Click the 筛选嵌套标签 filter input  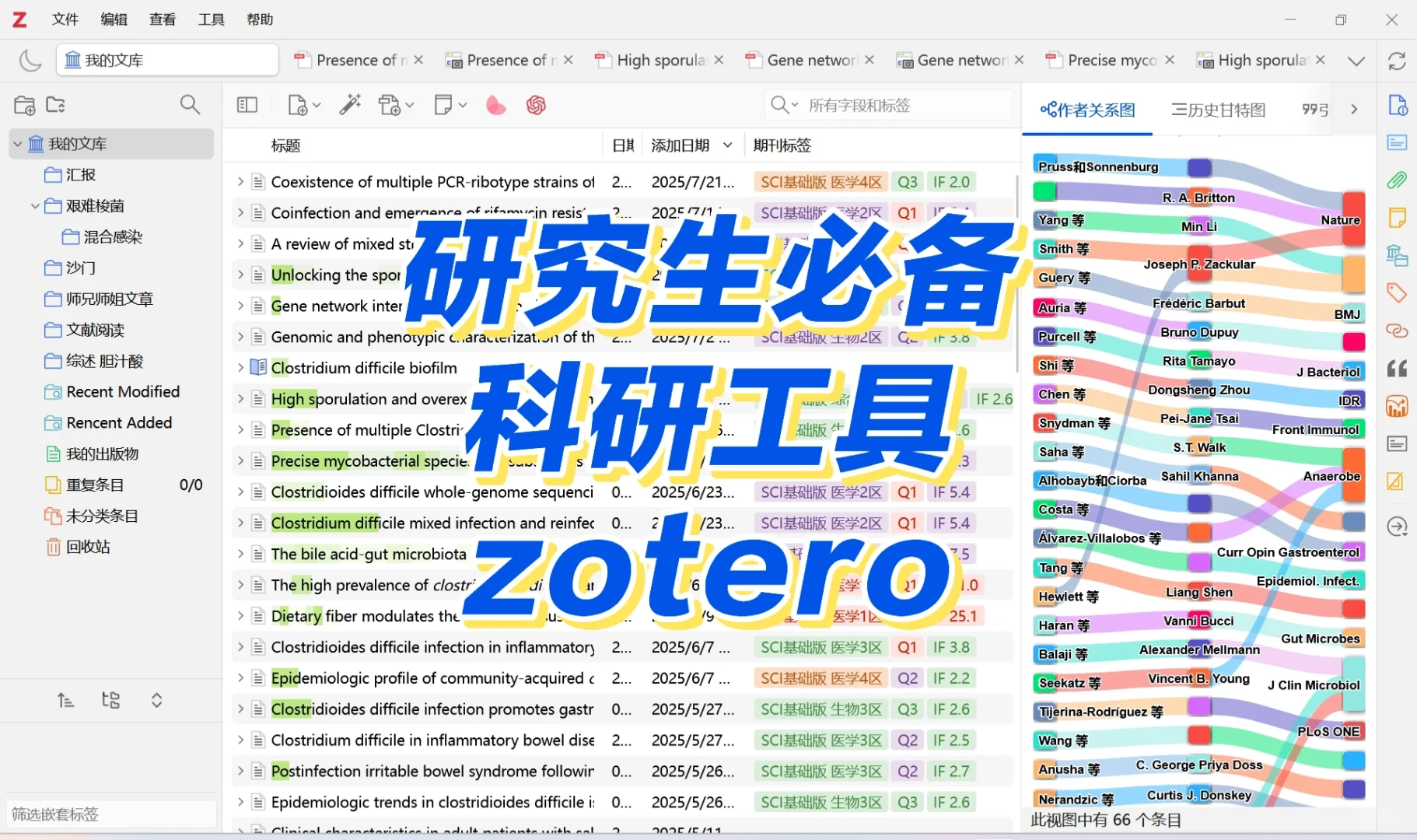coord(109,814)
